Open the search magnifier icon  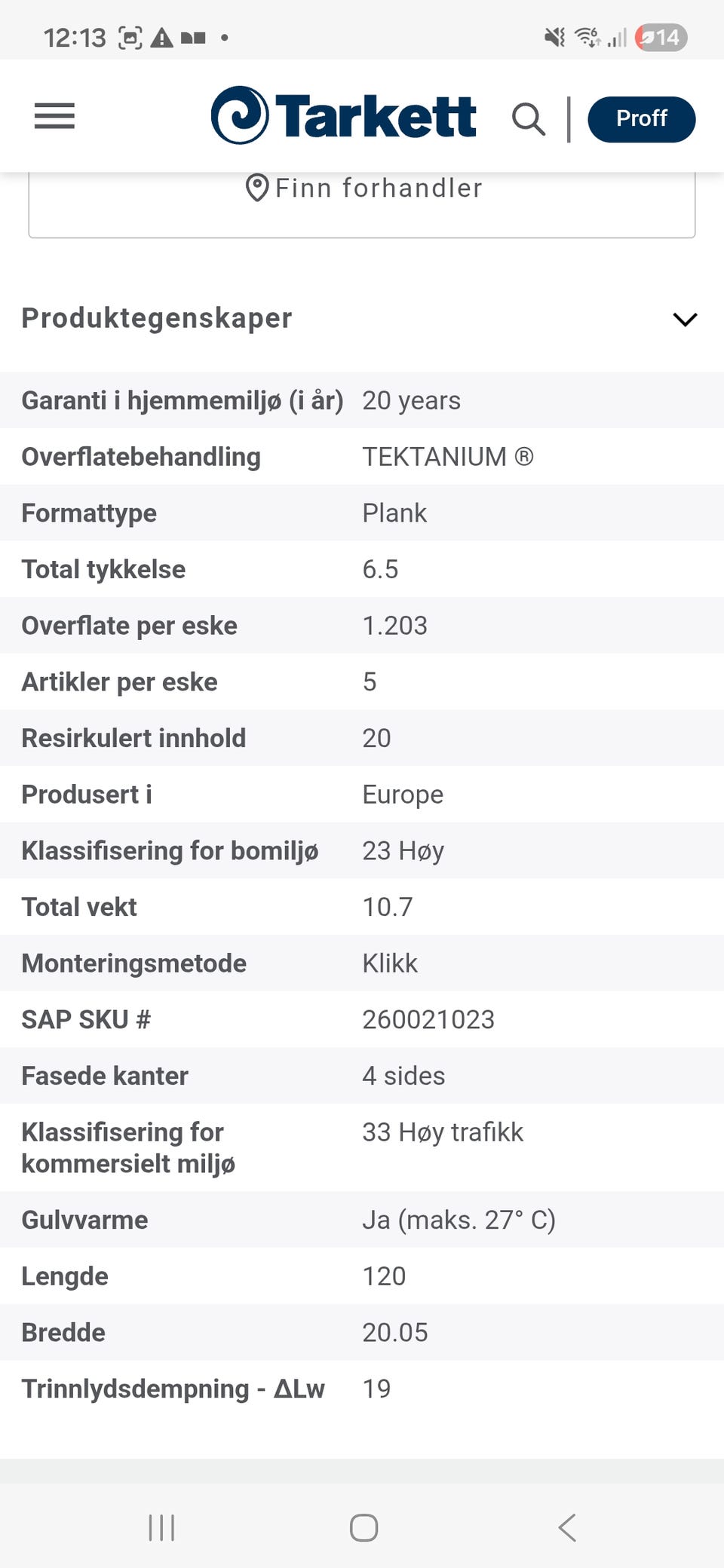(x=528, y=119)
